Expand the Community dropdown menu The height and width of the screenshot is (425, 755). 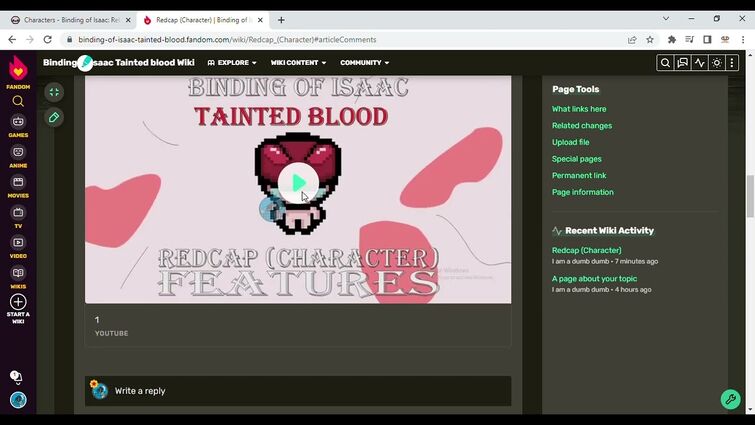[x=364, y=63]
